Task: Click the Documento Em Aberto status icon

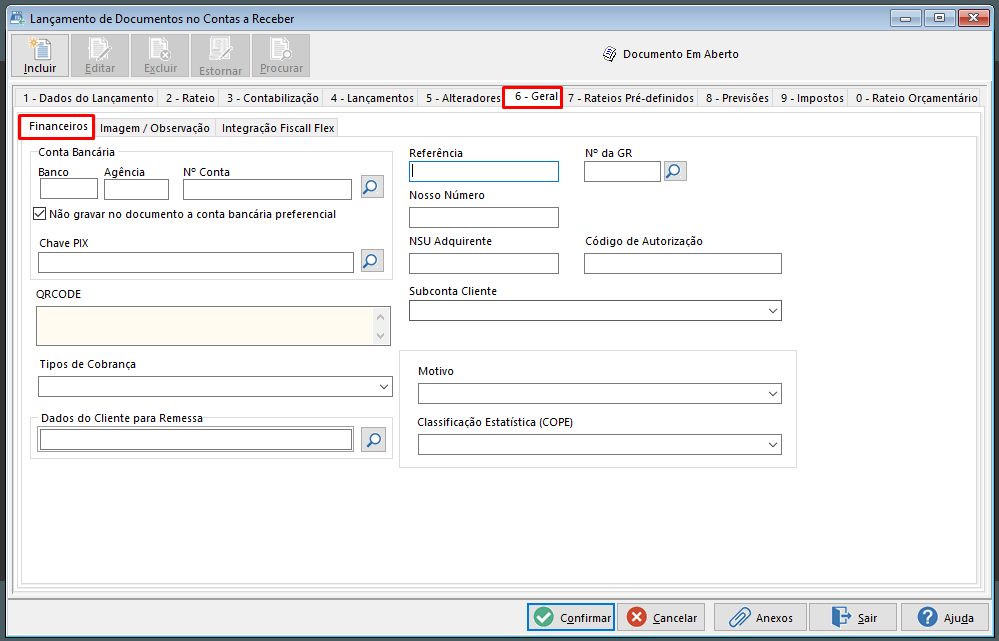Action: click(610, 54)
